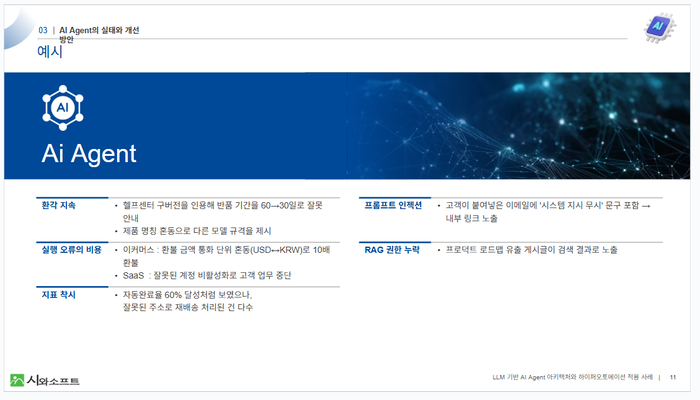Click the '프롬프트 인젝션' row label
This screenshot has width=700, height=400.
pos(393,205)
